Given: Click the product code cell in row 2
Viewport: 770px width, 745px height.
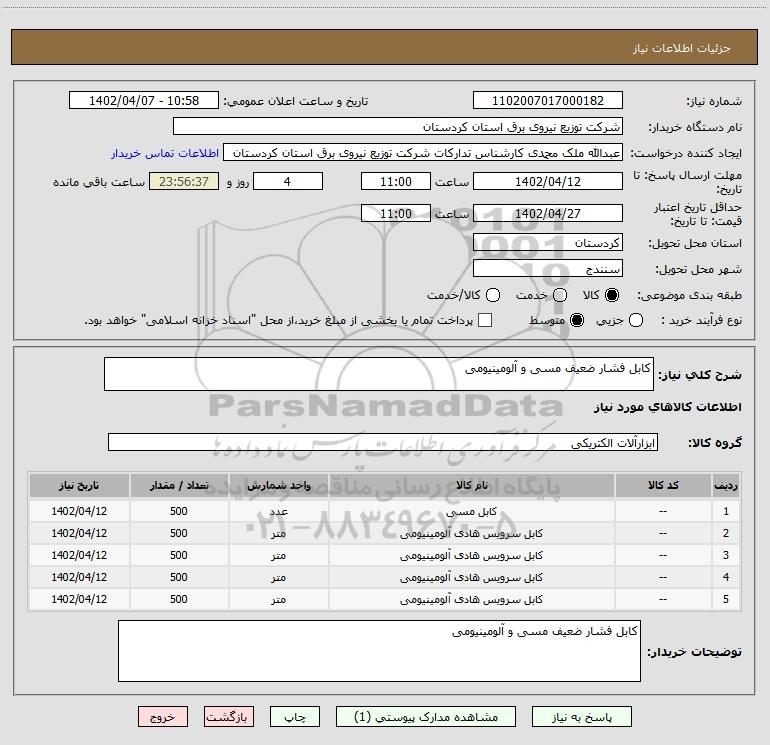Looking at the screenshot, I should [663, 533].
